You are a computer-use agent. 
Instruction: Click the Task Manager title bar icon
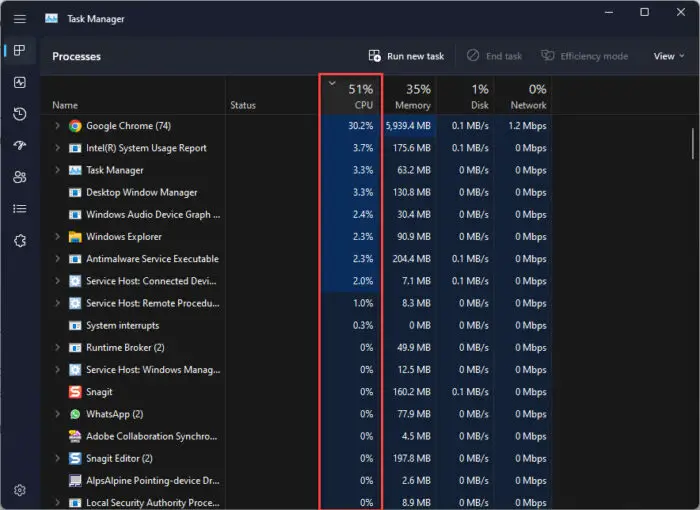(x=51, y=18)
